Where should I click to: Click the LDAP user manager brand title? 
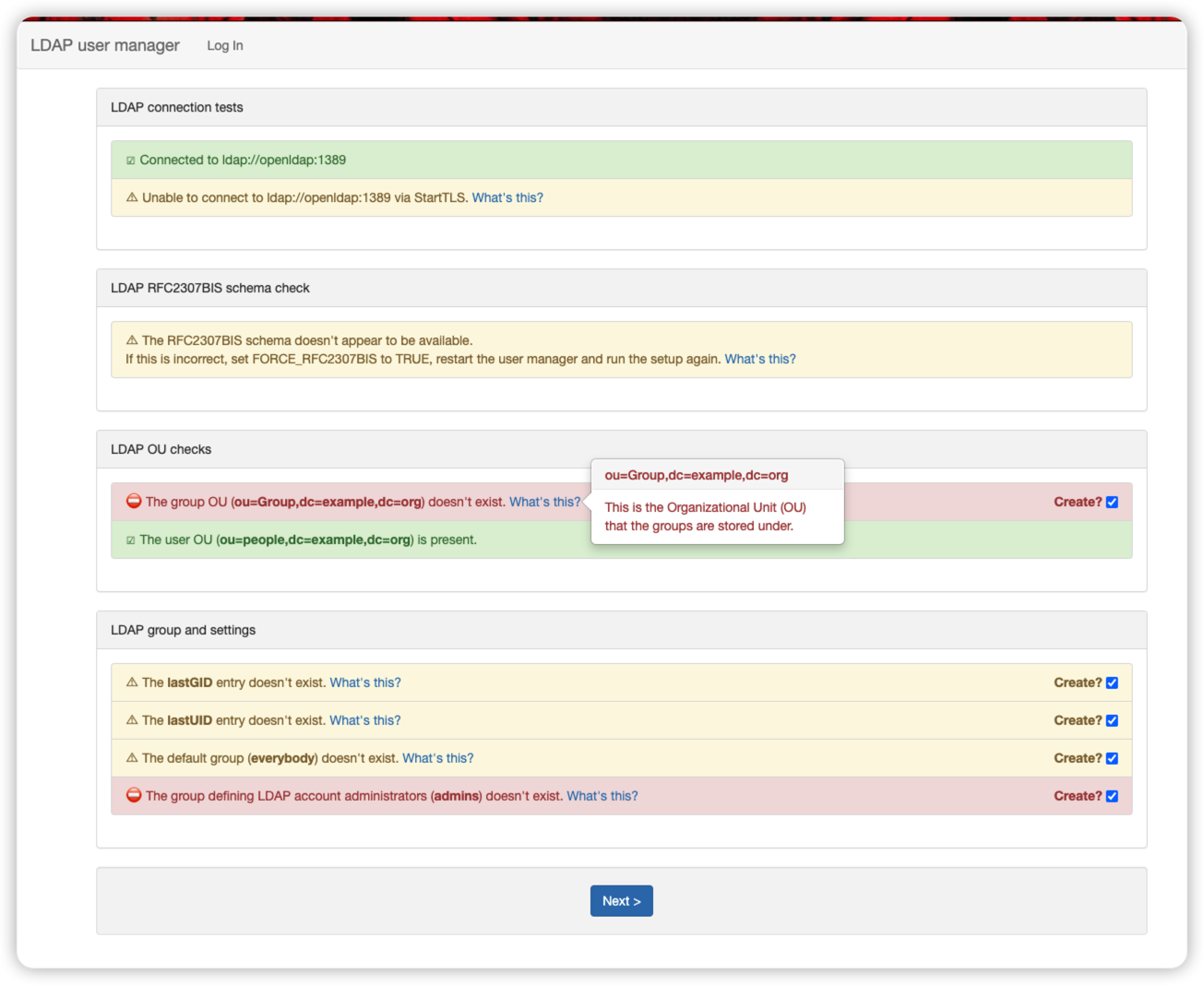[105, 45]
